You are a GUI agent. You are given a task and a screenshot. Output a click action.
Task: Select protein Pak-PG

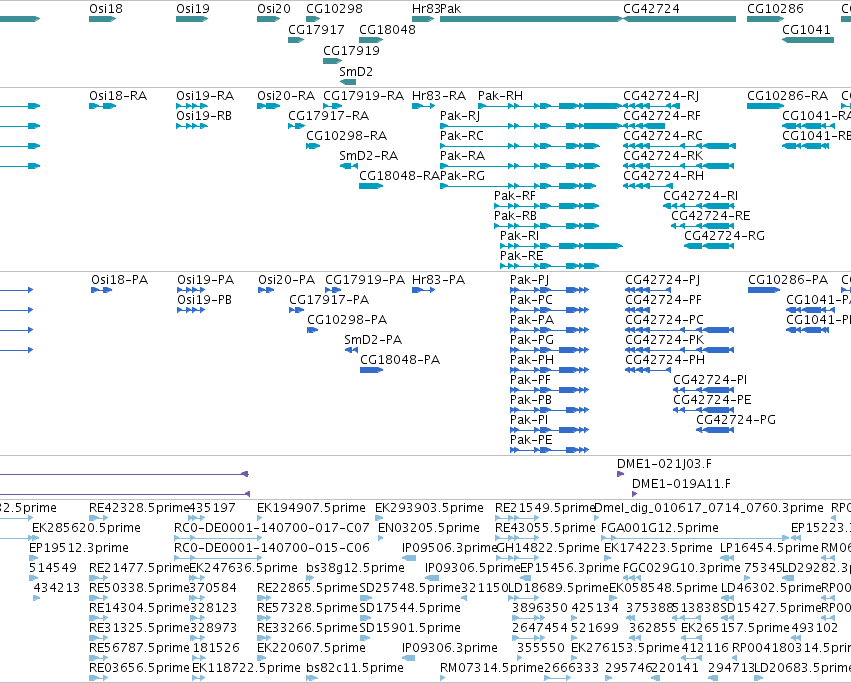pyautogui.click(x=532, y=340)
